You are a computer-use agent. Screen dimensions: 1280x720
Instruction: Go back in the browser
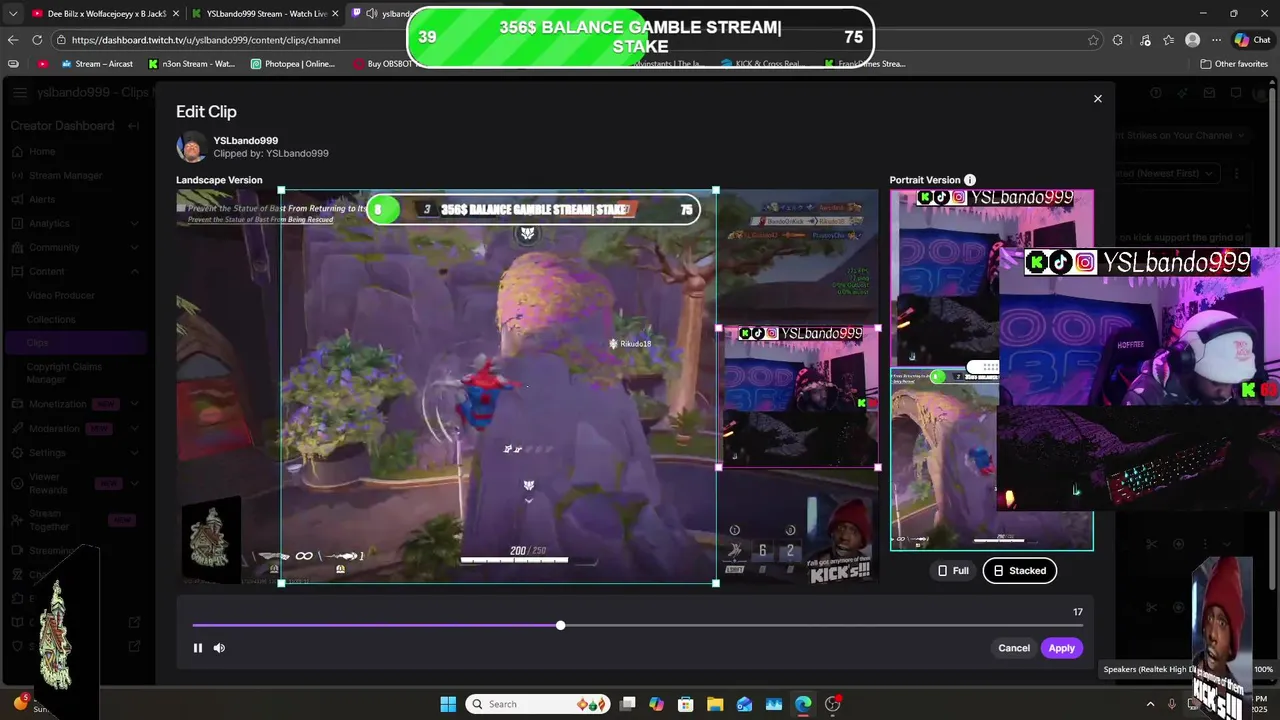tap(13, 40)
